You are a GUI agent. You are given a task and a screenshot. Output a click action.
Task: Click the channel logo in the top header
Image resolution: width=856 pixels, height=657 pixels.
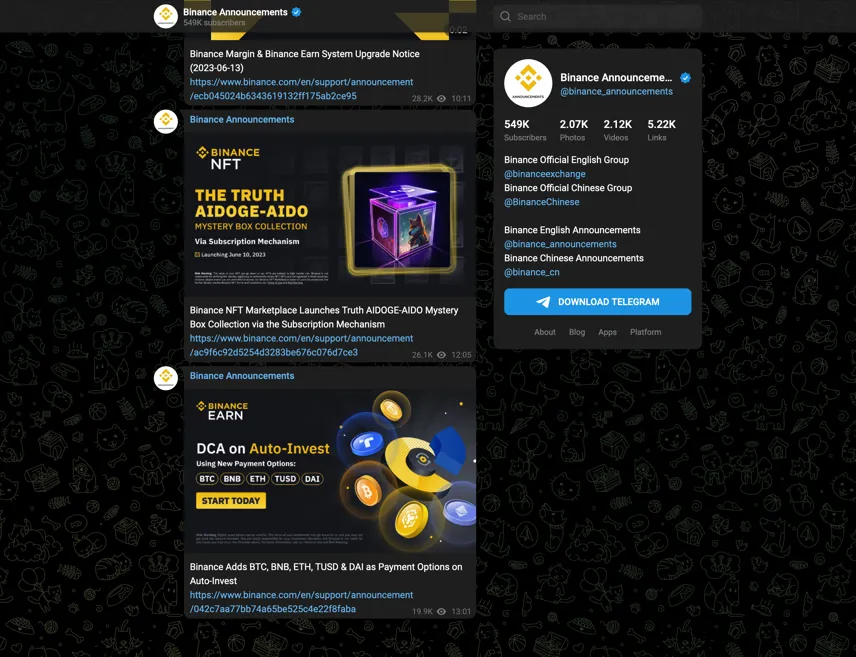(166, 16)
